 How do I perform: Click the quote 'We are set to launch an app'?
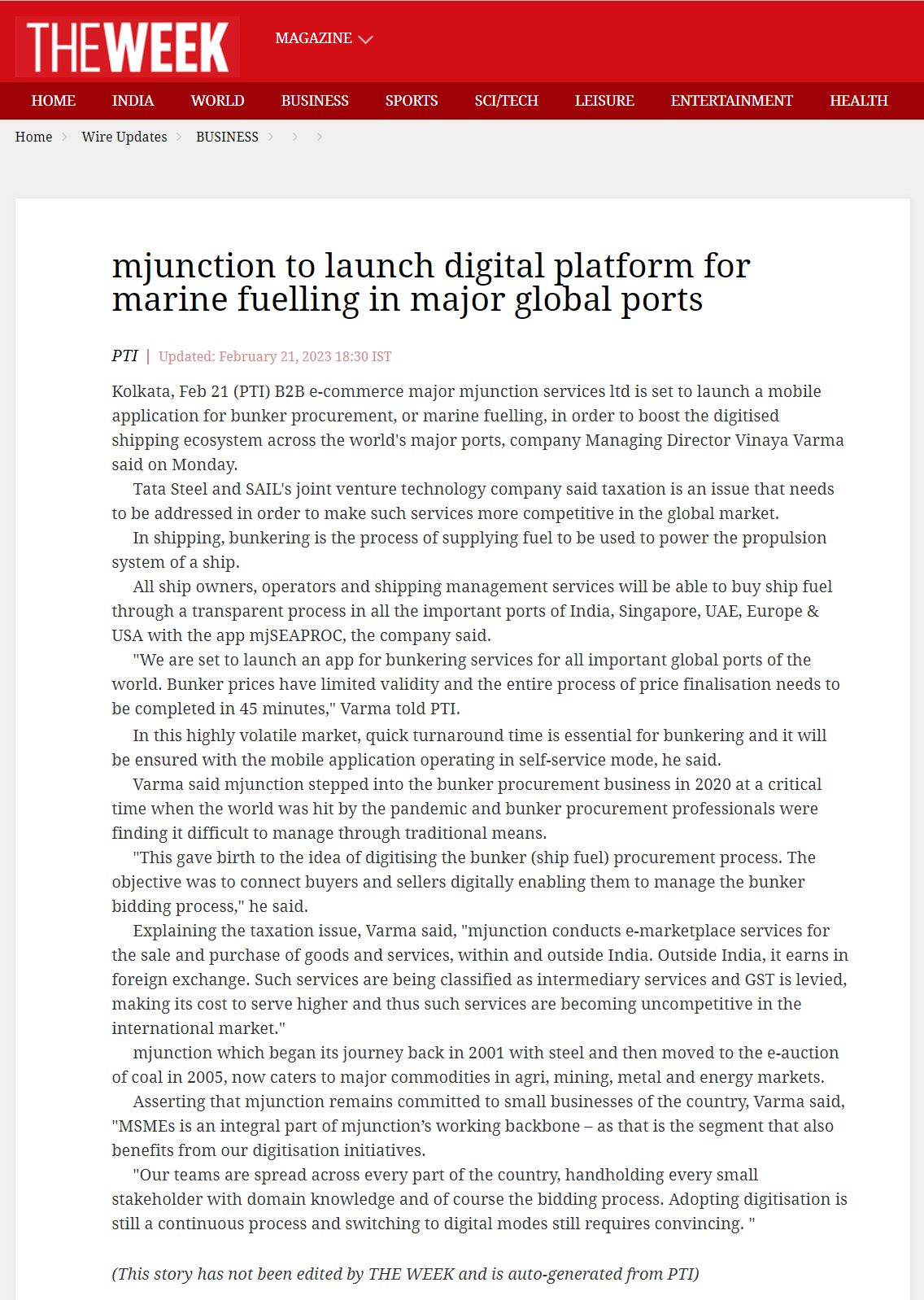(476, 684)
